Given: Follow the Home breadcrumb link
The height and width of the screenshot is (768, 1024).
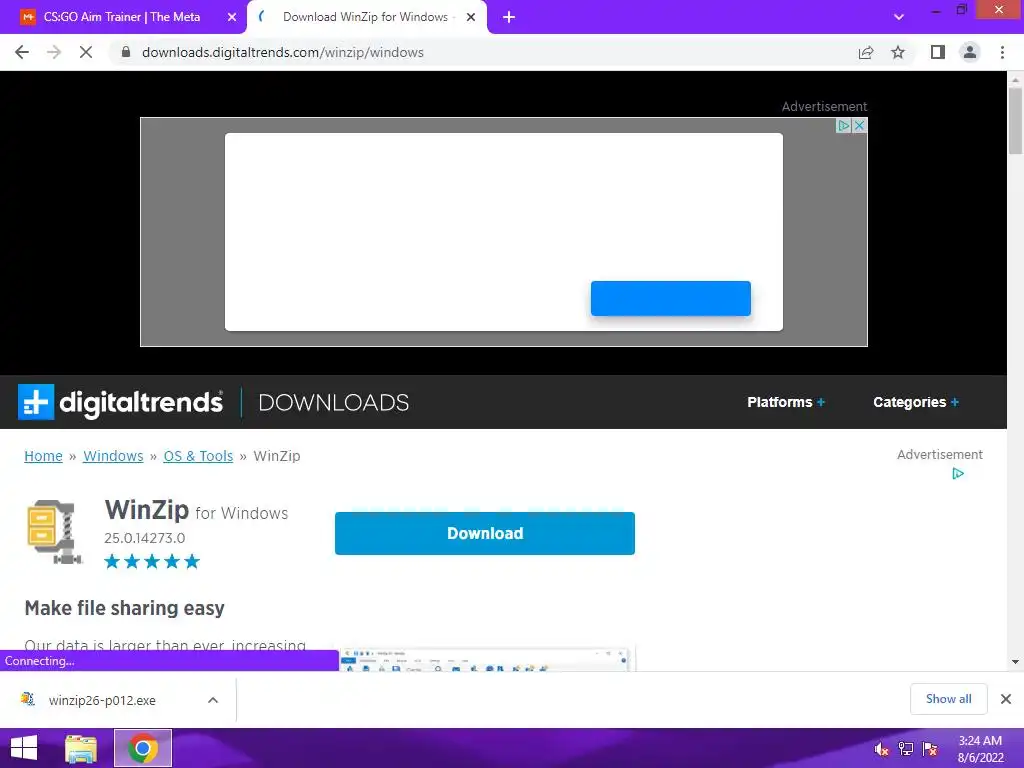Looking at the screenshot, I should pyautogui.click(x=43, y=456).
